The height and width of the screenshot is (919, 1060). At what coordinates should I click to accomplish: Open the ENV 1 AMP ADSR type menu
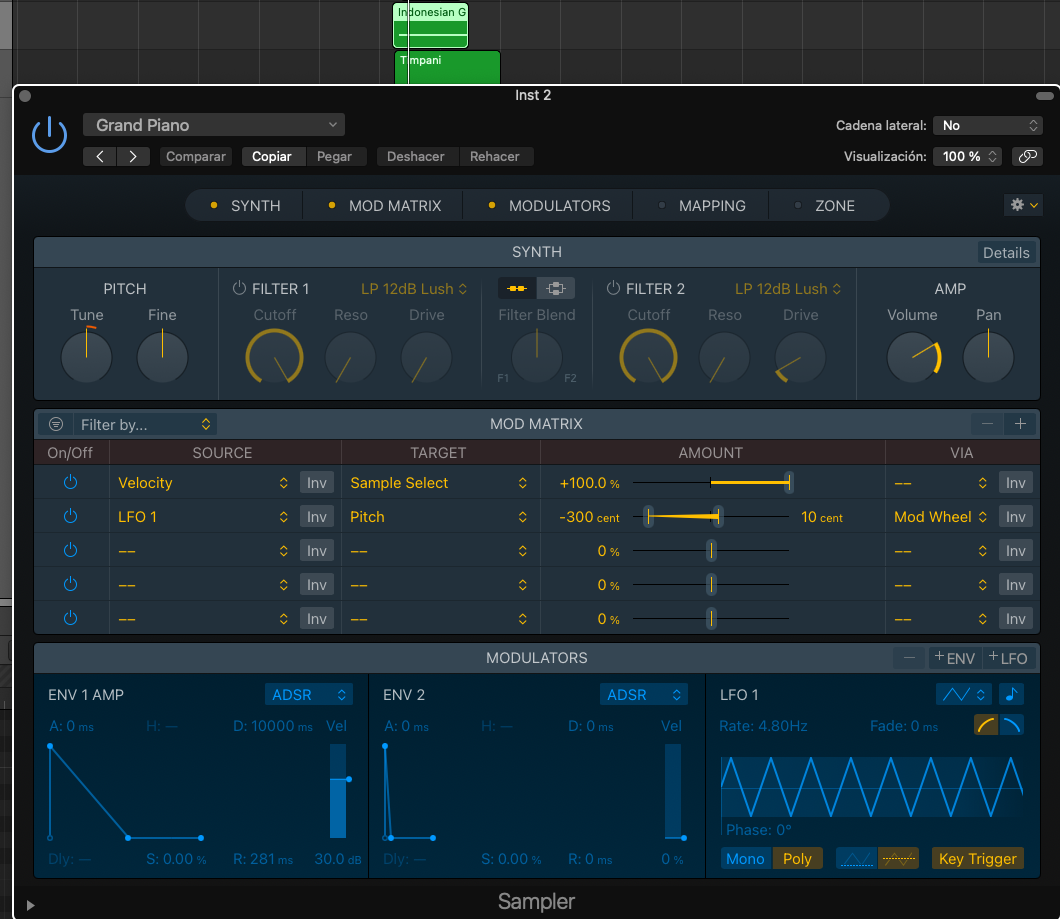(x=308, y=694)
